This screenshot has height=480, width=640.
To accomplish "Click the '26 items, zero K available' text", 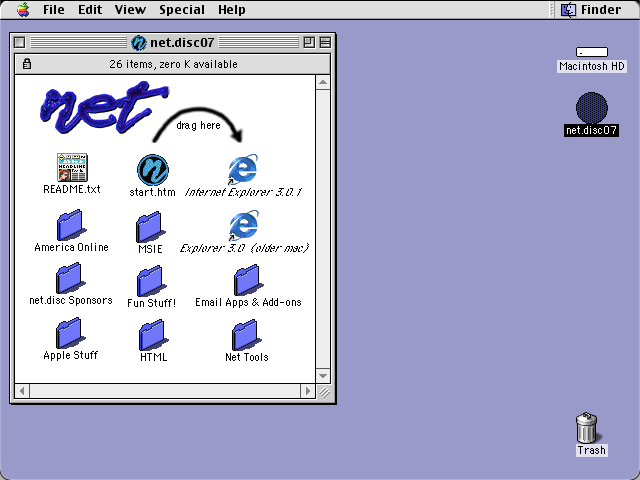I will coord(173,64).
